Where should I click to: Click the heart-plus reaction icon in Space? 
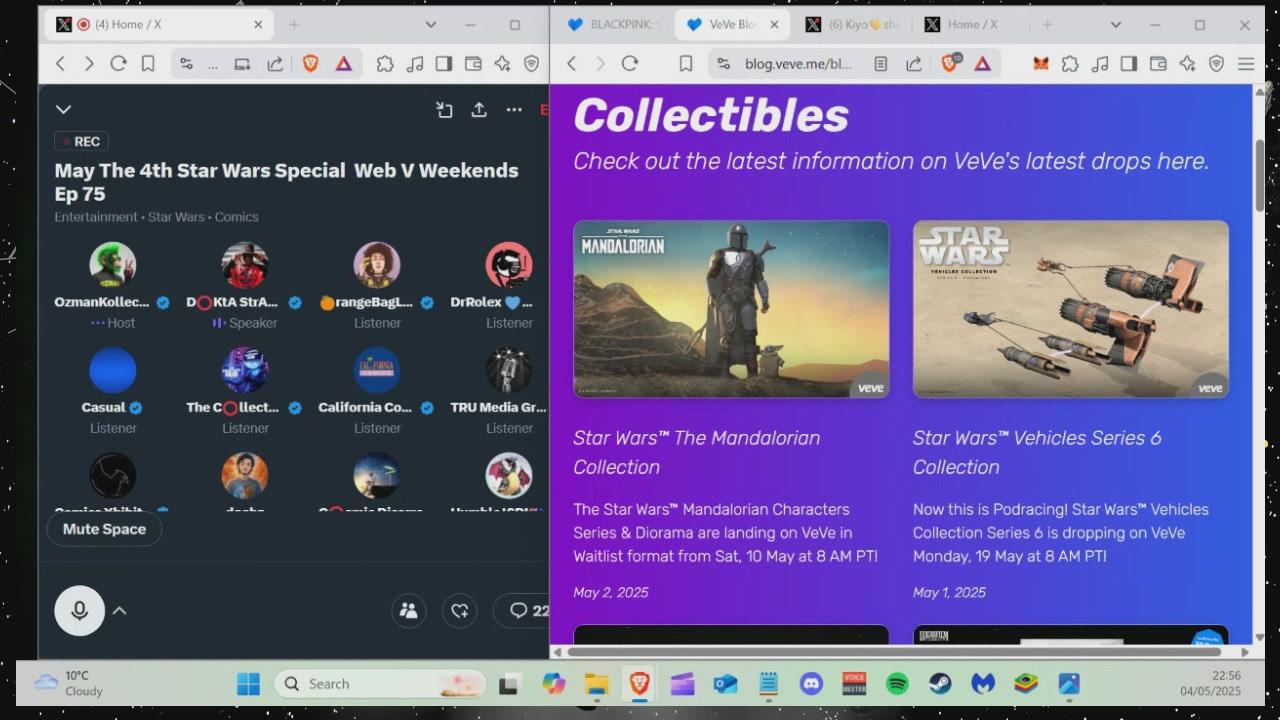point(460,611)
